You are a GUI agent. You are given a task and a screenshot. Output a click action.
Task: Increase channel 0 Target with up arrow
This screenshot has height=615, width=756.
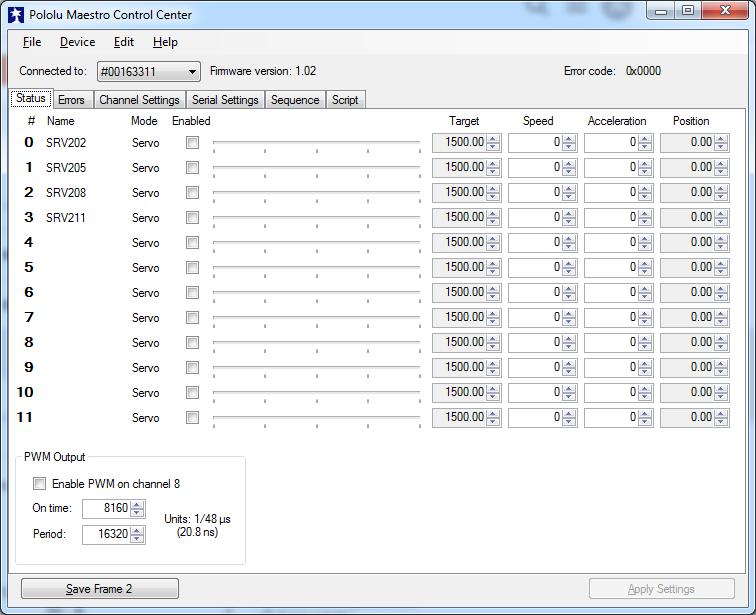pyautogui.click(x=493, y=138)
